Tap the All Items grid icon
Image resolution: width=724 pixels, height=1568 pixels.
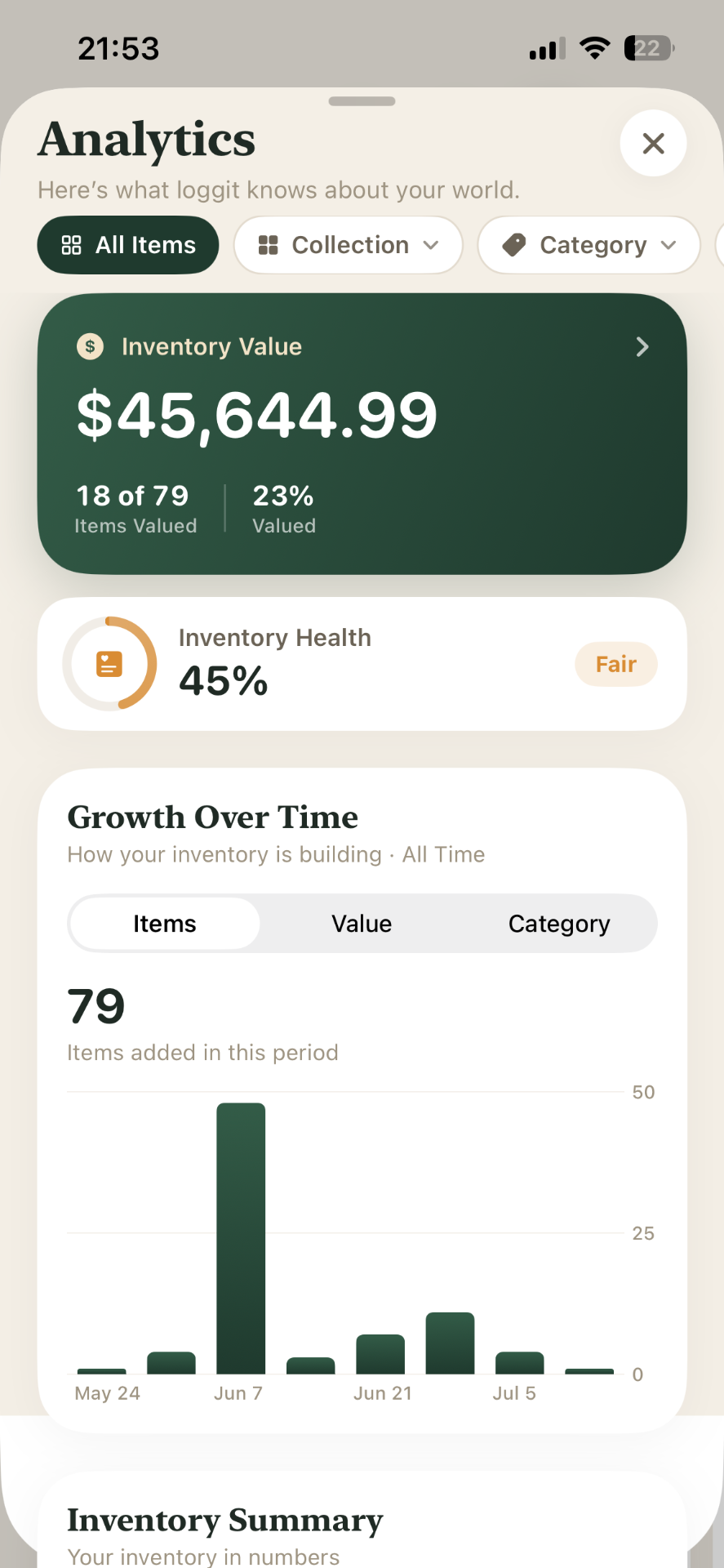click(72, 245)
